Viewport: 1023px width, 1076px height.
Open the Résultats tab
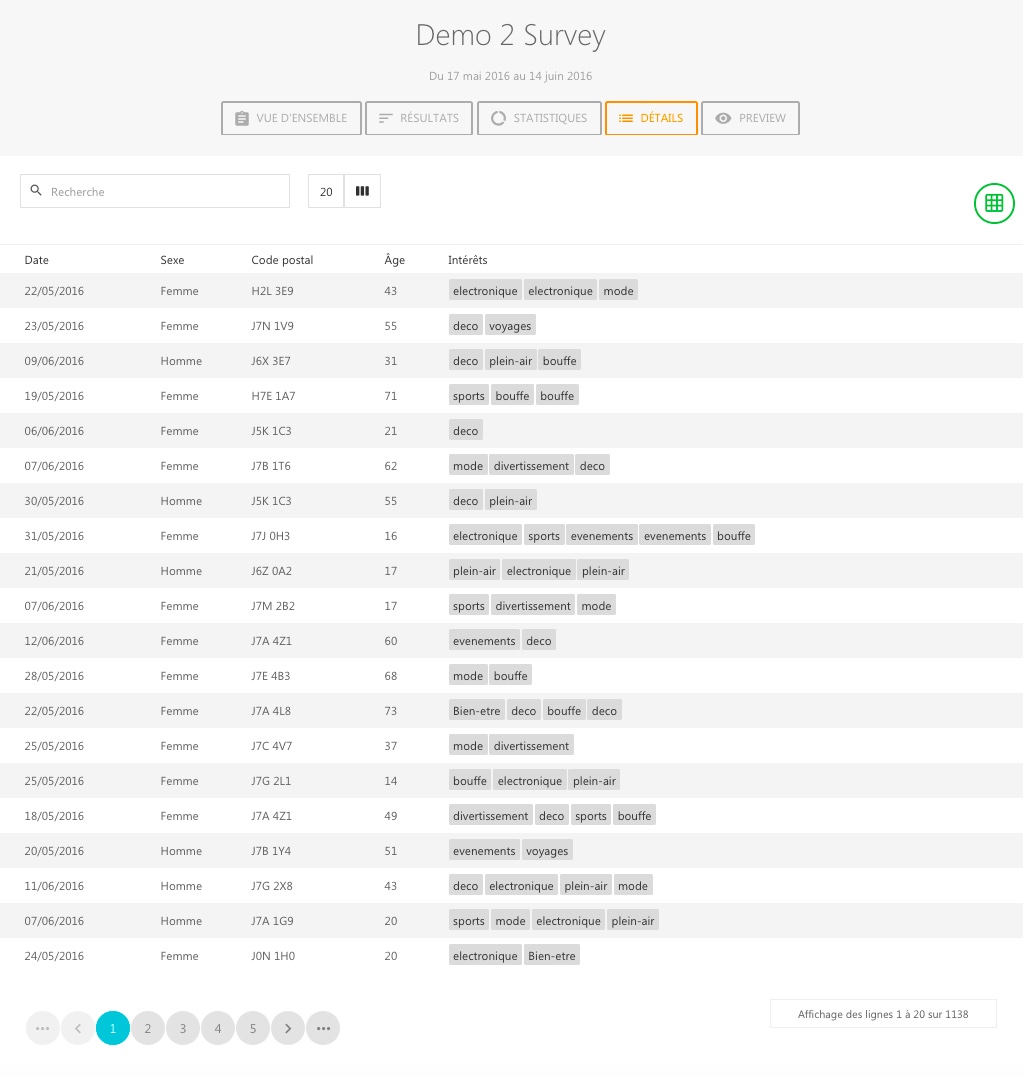[418, 118]
